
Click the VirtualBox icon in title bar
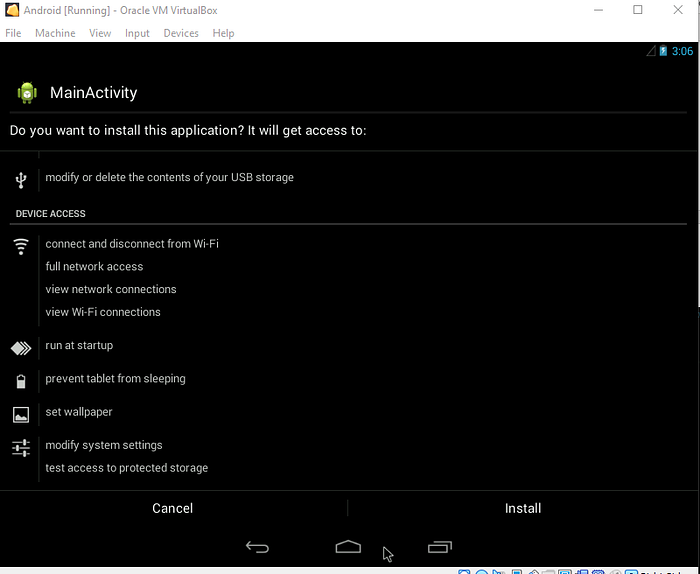(x=12, y=10)
